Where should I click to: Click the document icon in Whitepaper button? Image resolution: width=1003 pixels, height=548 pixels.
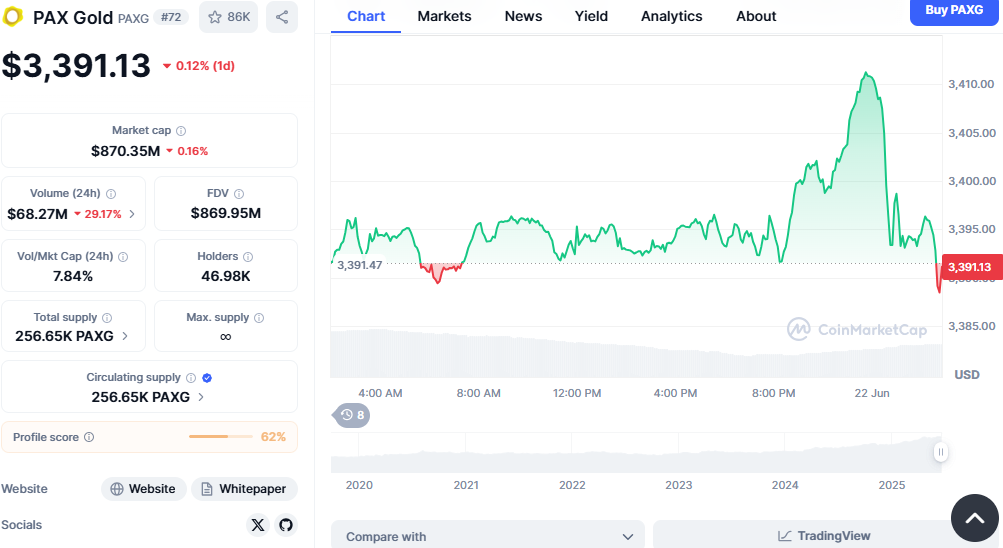(x=207, y=489)
